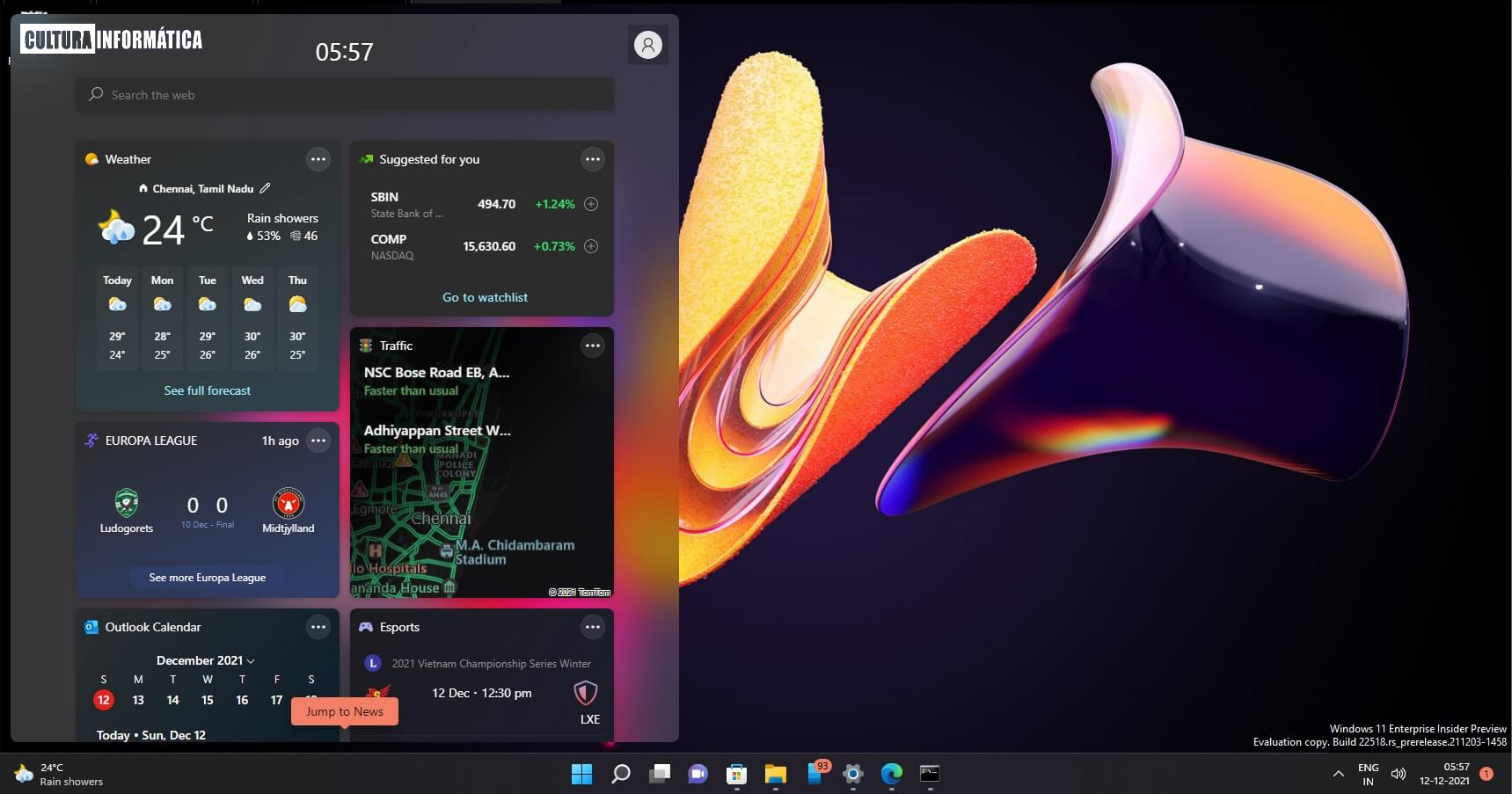
Task: Click Chennai, Tamil Nadu location text
Action: [x=203, y=188]
